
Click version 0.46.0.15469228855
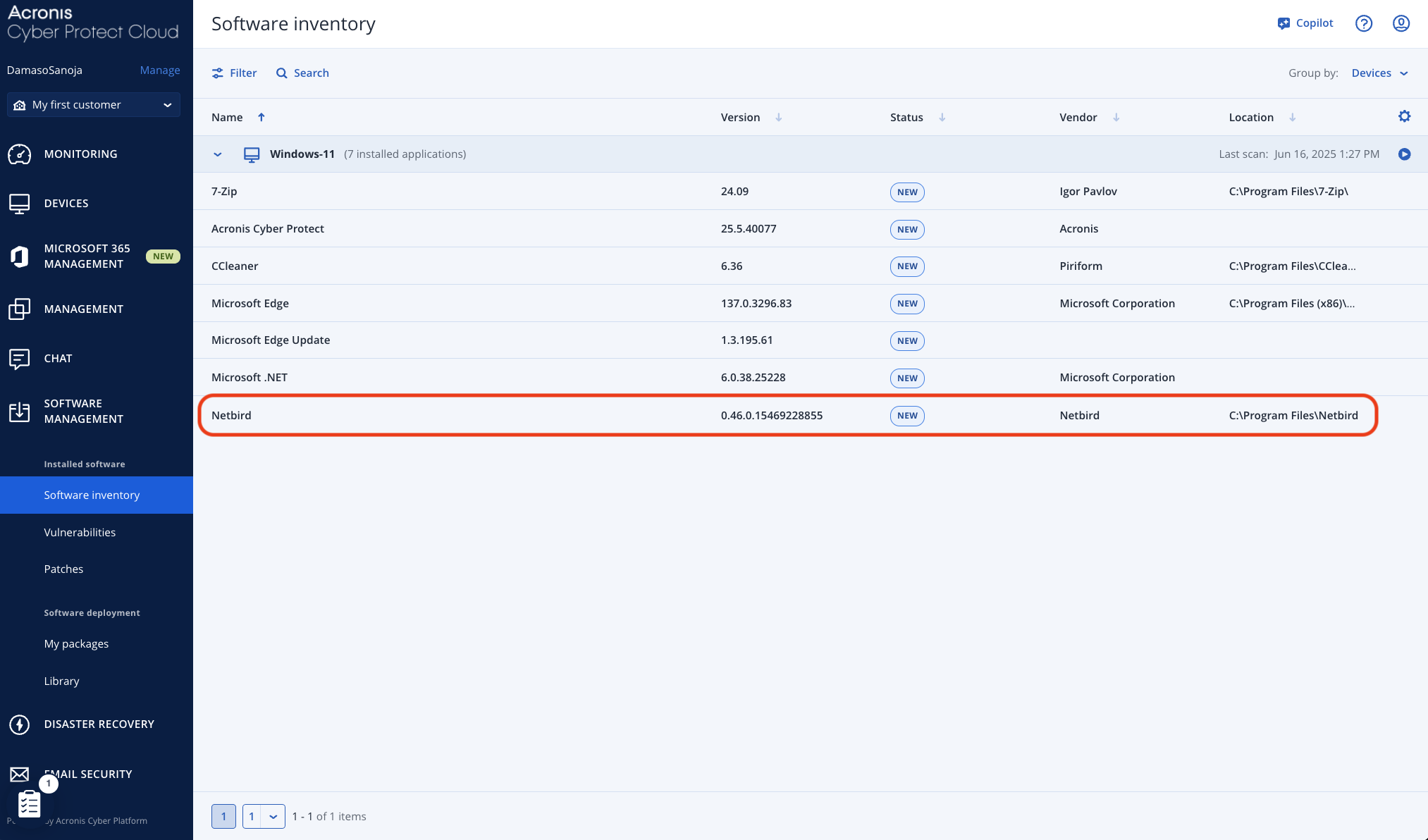click(772, 415)
